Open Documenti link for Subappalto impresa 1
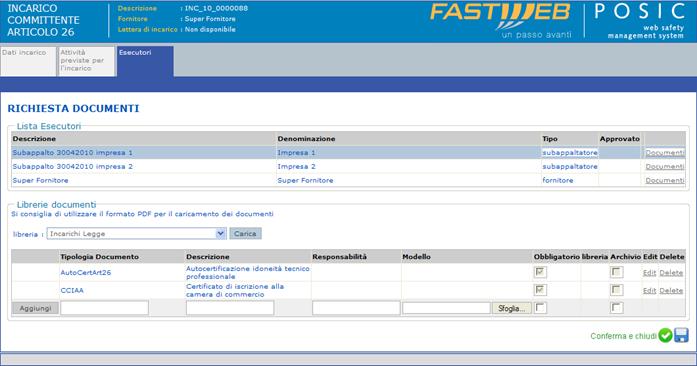The width and height of the screenshot is (697, 366). pyautogui.click(x=665, y=153)
